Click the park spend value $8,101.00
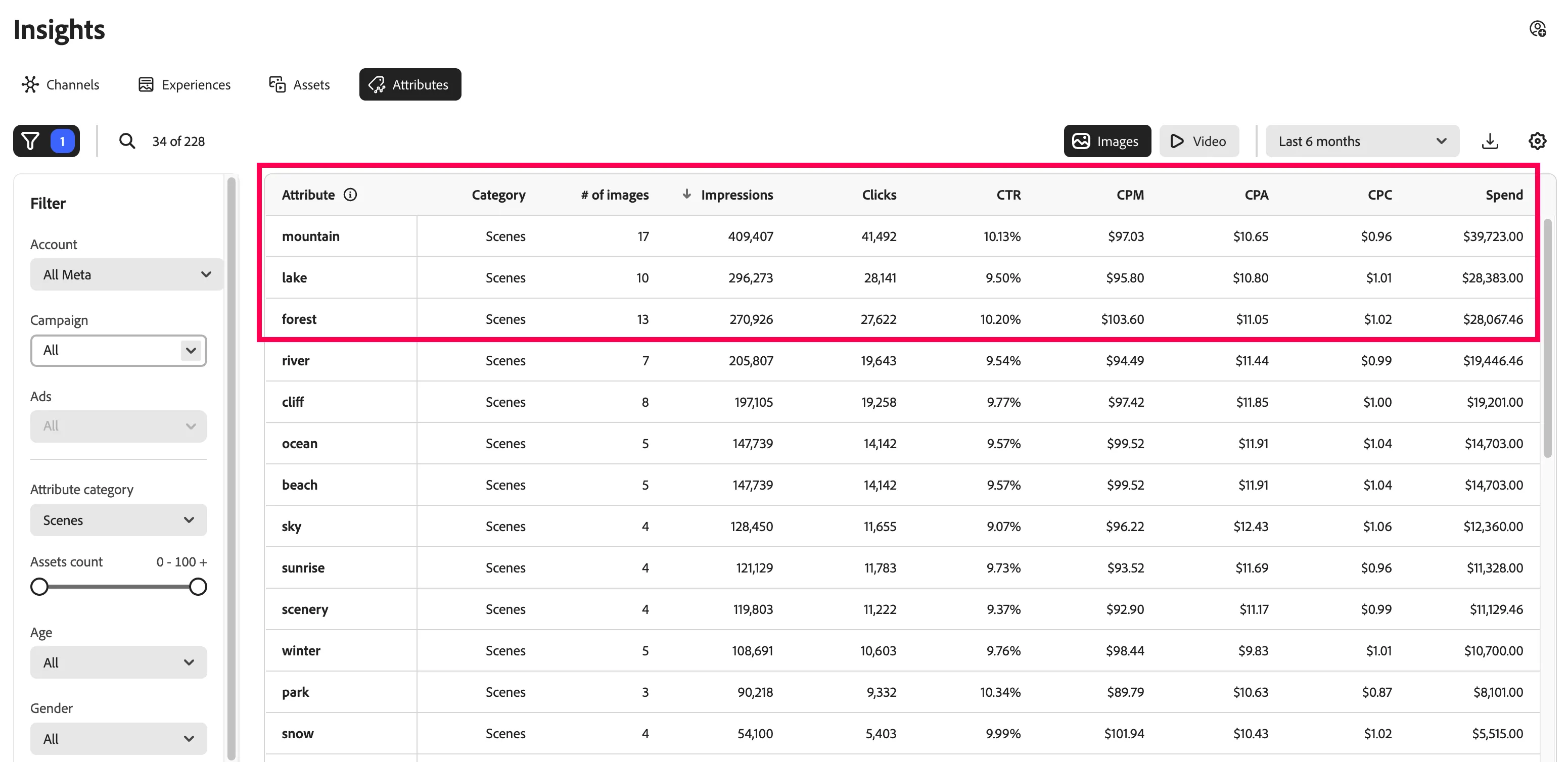The height and width of the screenshot is (762, 1568). click(1498, 692)
